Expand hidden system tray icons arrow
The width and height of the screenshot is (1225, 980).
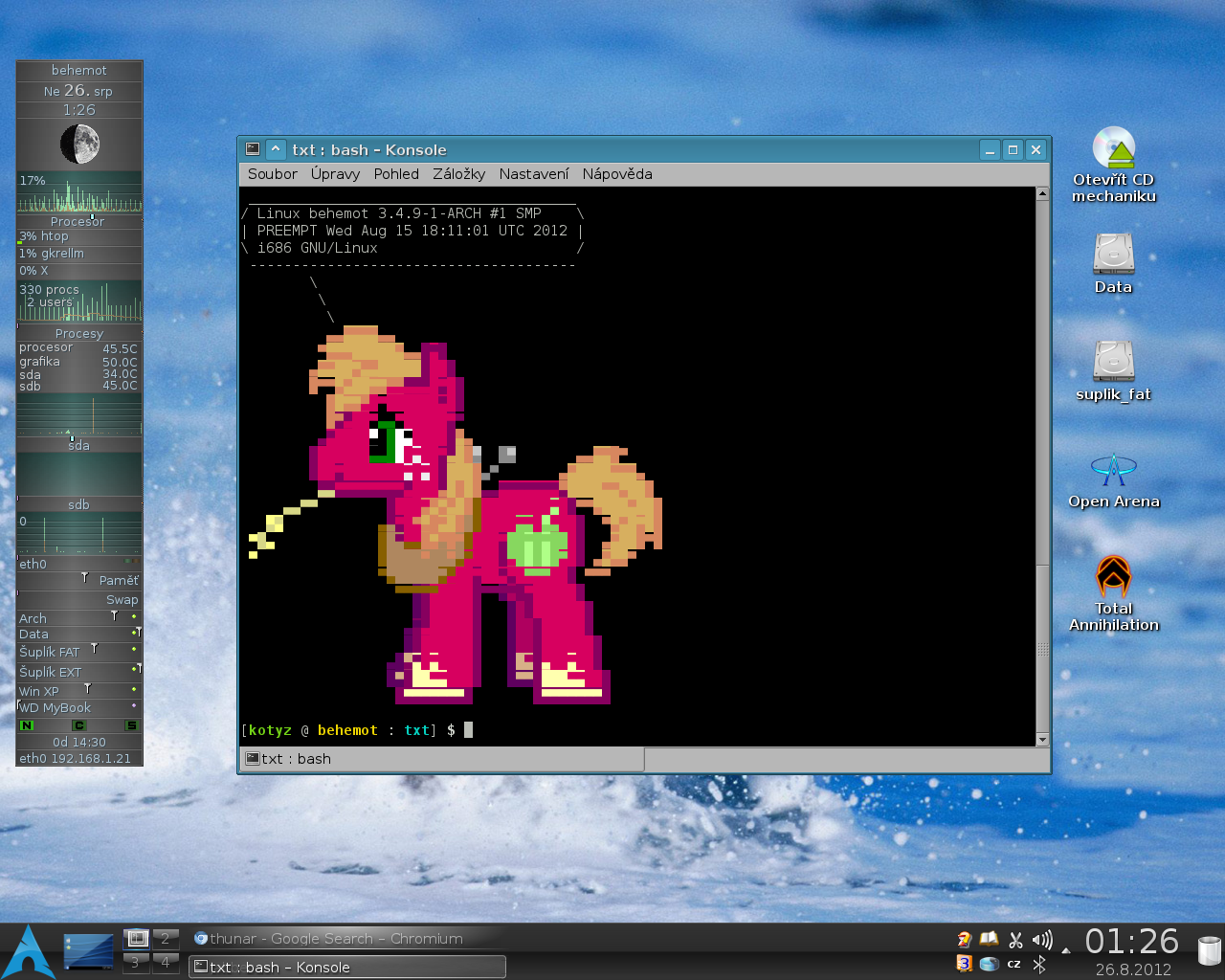[x=1065, y=951]
